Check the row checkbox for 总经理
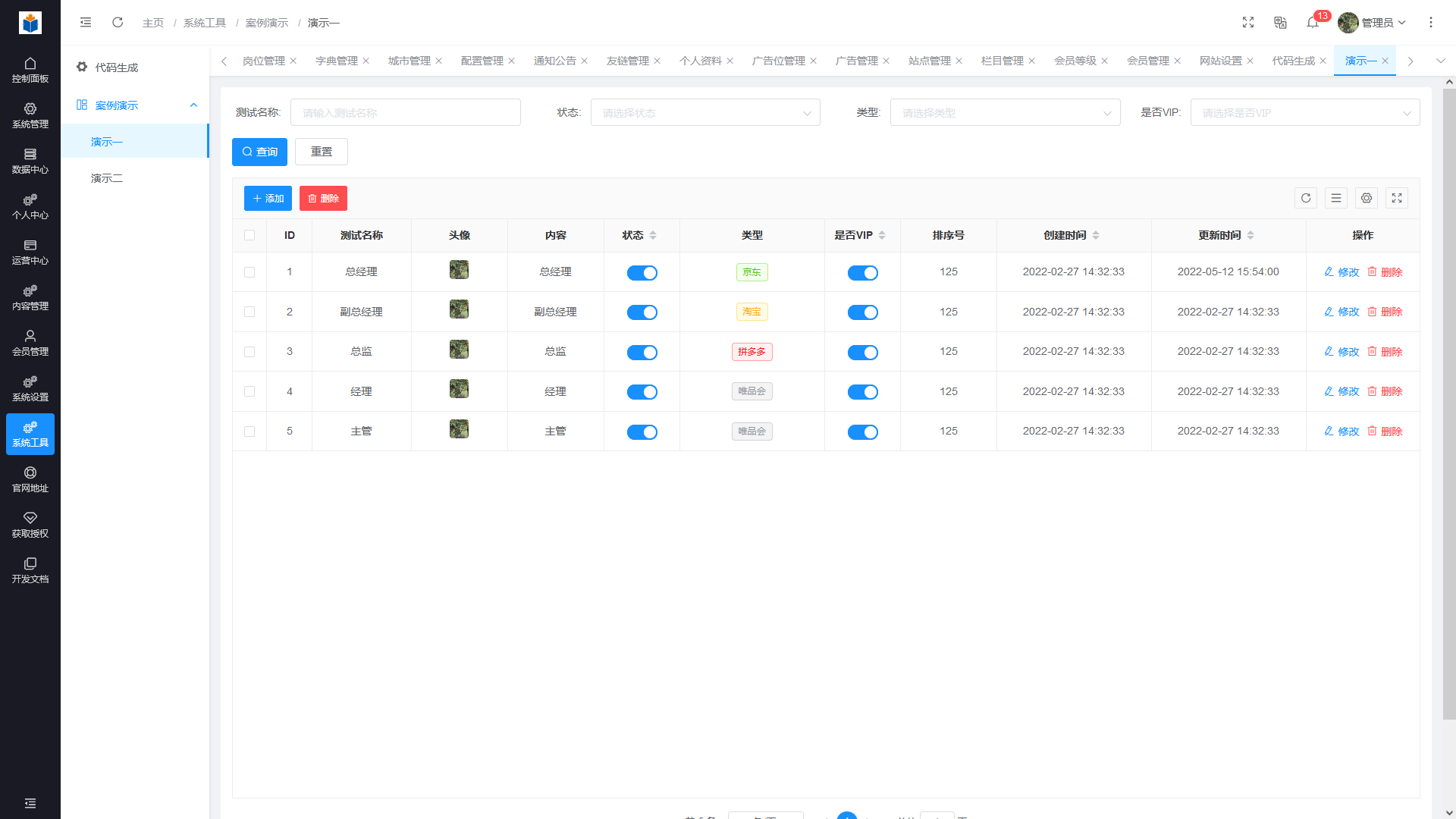This screenshot has height=819, width=1456. pyautogui.click(x=249, y=272)
